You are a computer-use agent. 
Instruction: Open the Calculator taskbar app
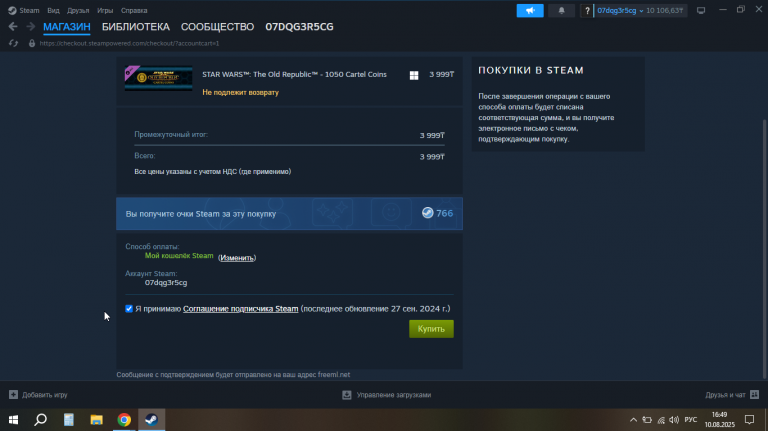[x=69, y=420]
